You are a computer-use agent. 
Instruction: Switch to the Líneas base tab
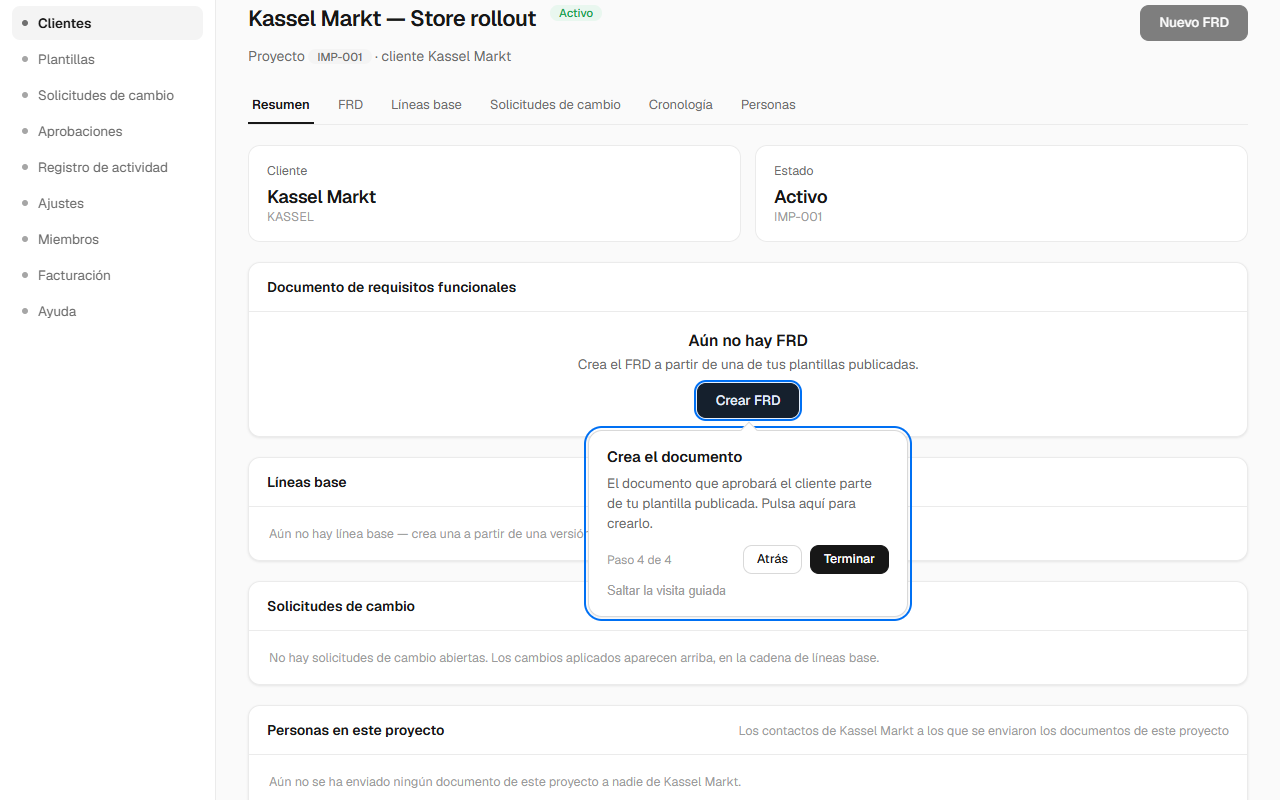click(426, 104)
